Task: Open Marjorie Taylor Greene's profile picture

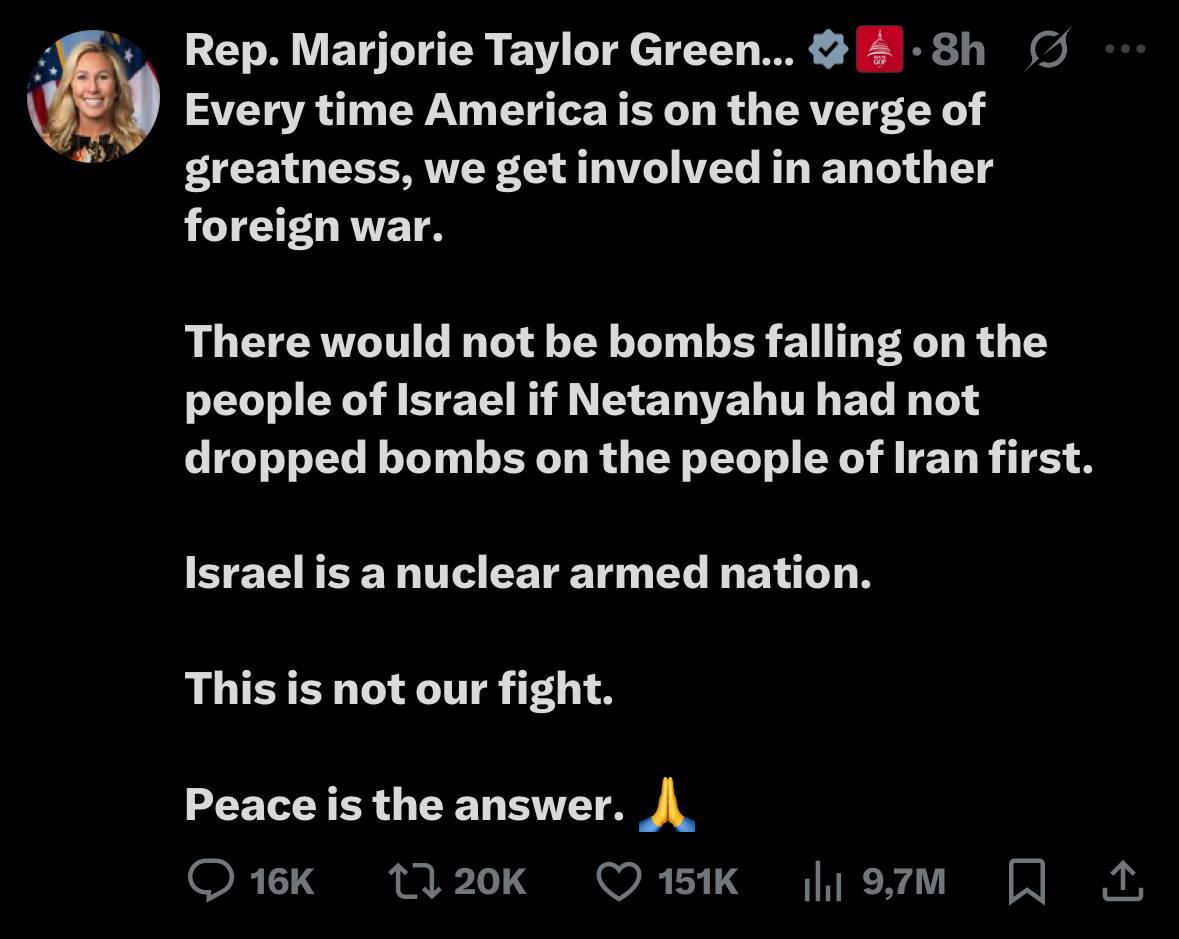Action: pyautogui.click(x=93, y=96)
